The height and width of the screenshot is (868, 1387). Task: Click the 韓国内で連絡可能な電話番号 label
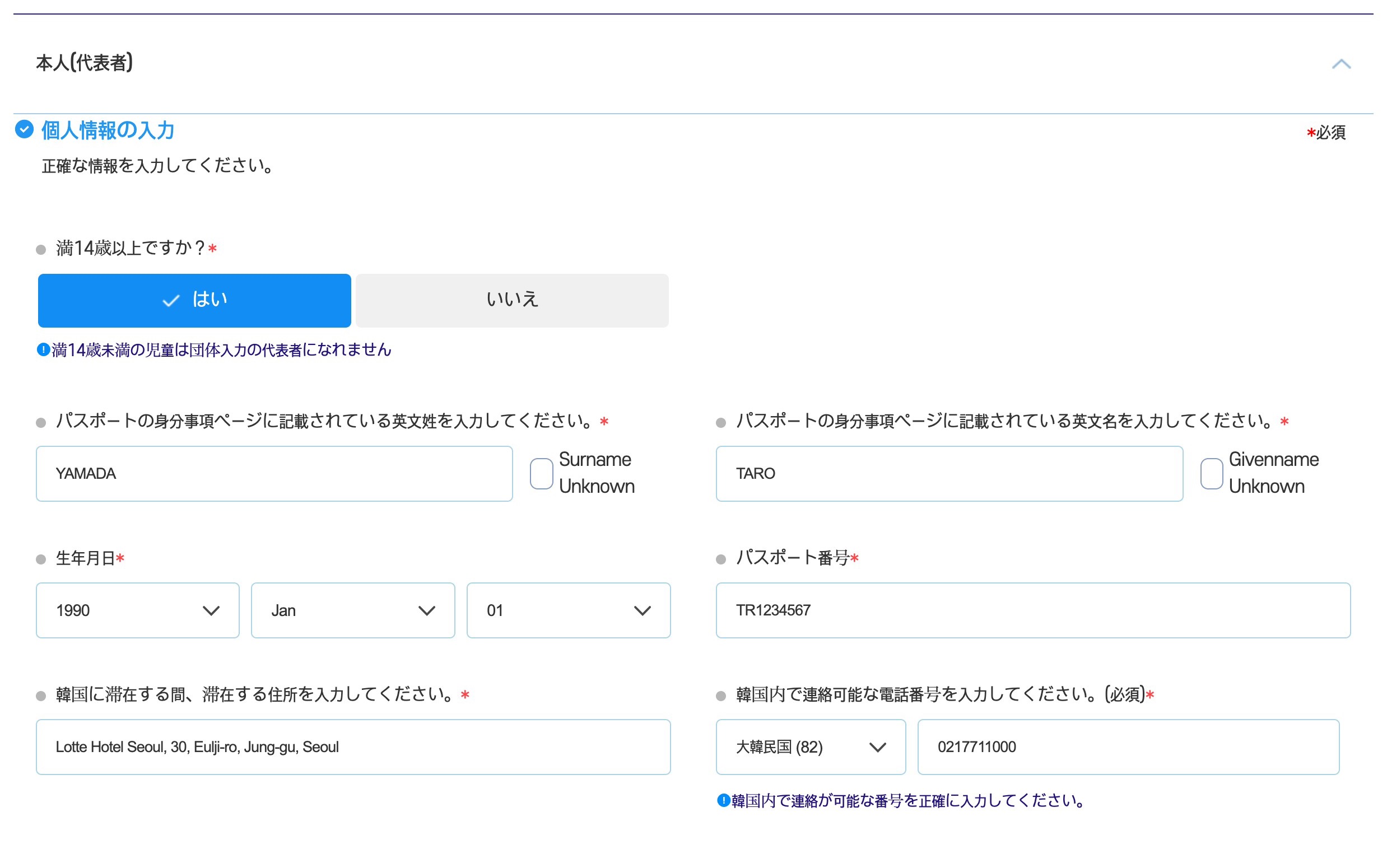[940, 694]
